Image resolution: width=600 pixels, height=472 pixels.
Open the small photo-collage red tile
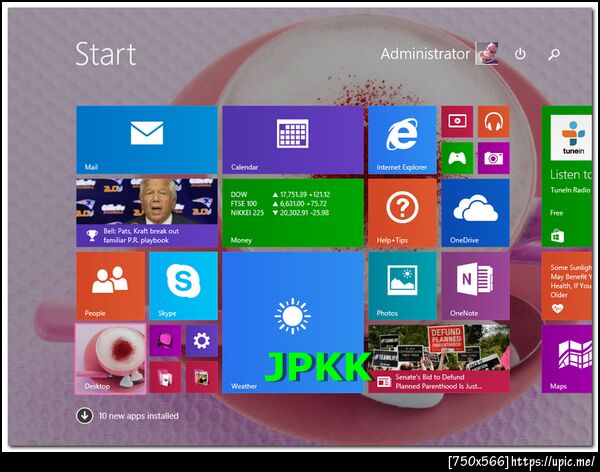(202, 377)
